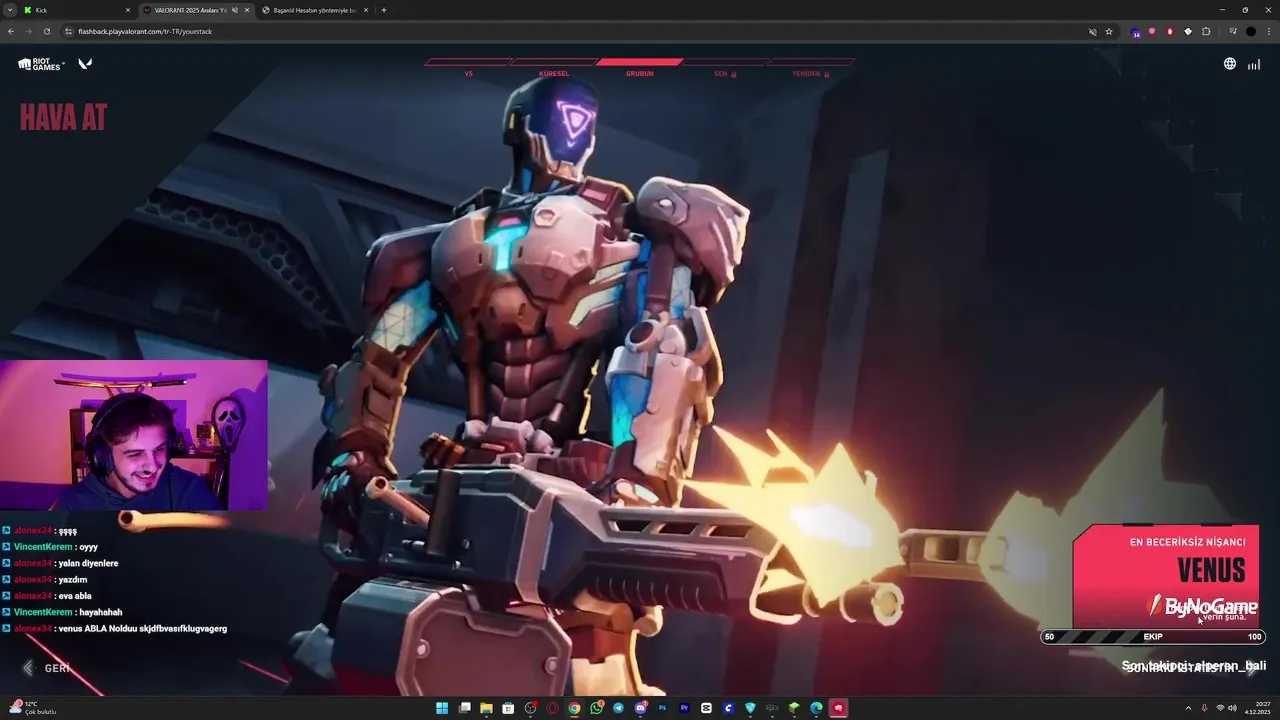View site information icon in address bar

point(69,31)
